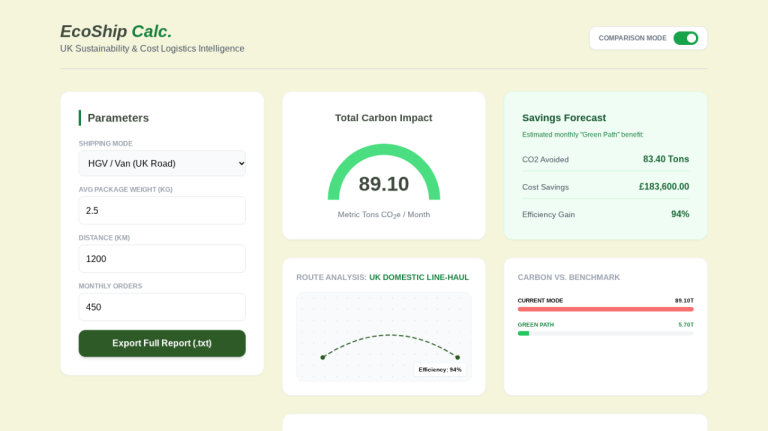Click the Efficiency Gain 94% row
This screenshot has height=431, width=768.
[x=605, y=214]
